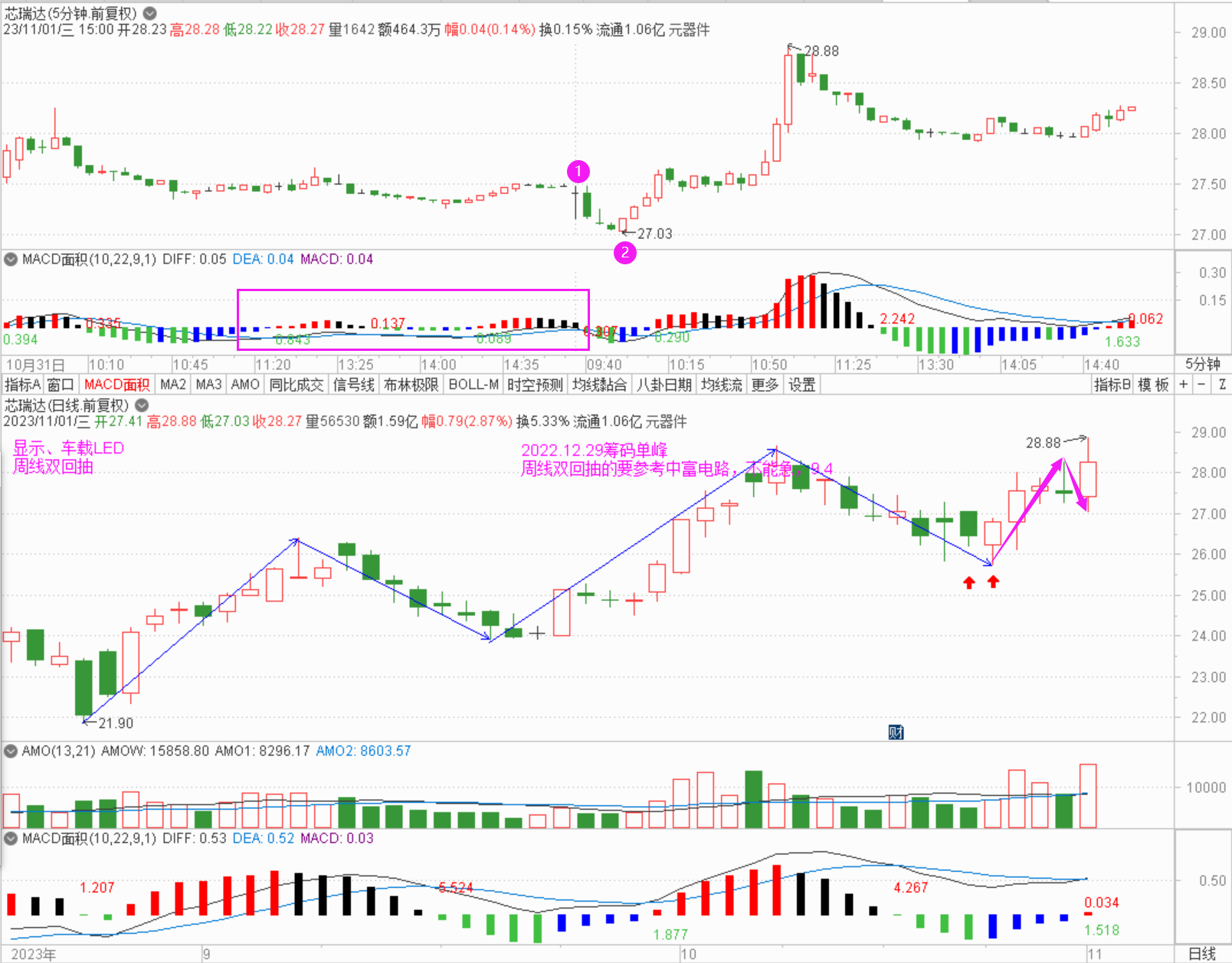
Task: Click the 2.242 MACD area value
Action: [x=897, y=319]
